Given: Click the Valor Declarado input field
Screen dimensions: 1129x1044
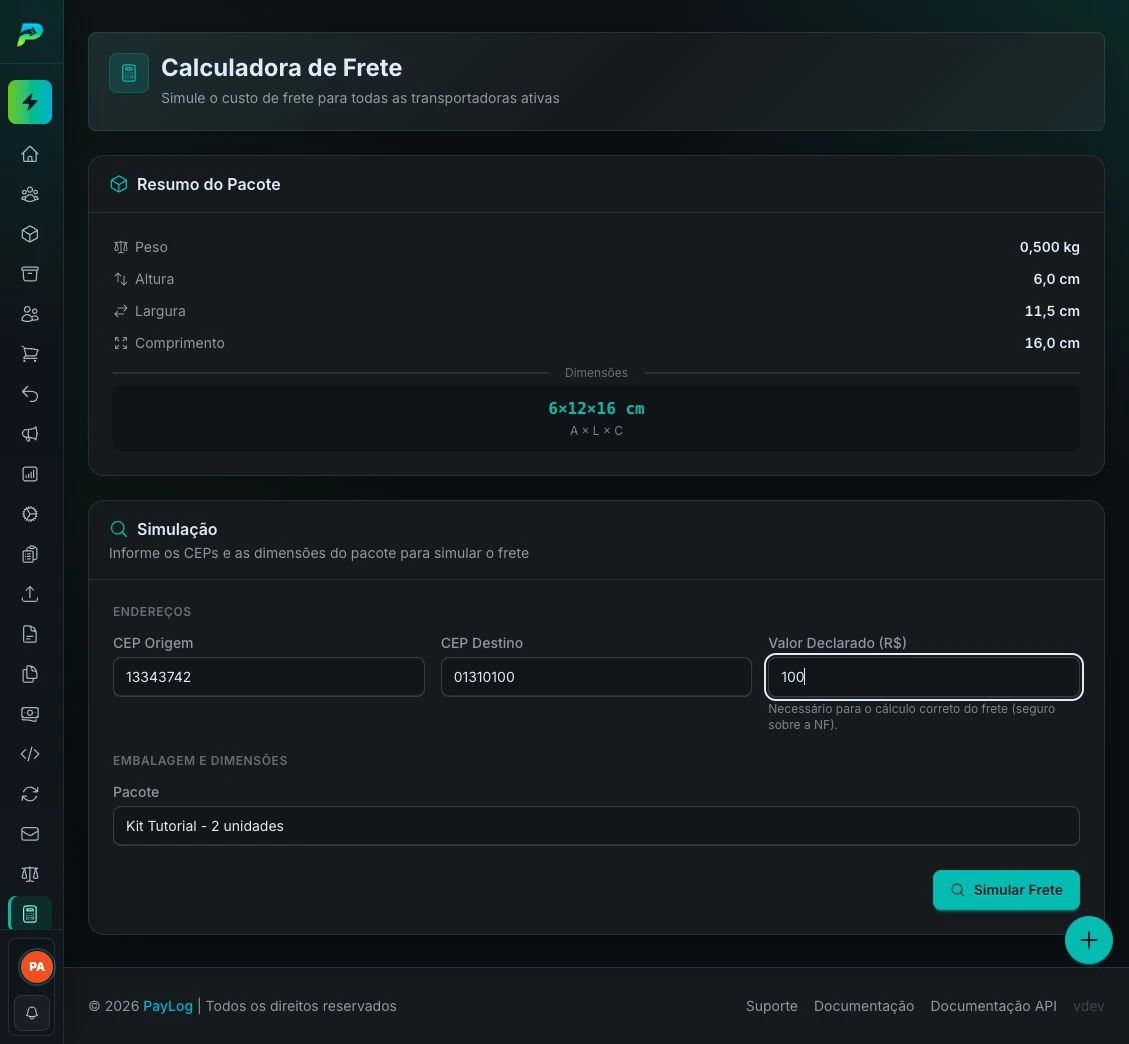Looking at the screenshot, I should click(x=924, y=677).
